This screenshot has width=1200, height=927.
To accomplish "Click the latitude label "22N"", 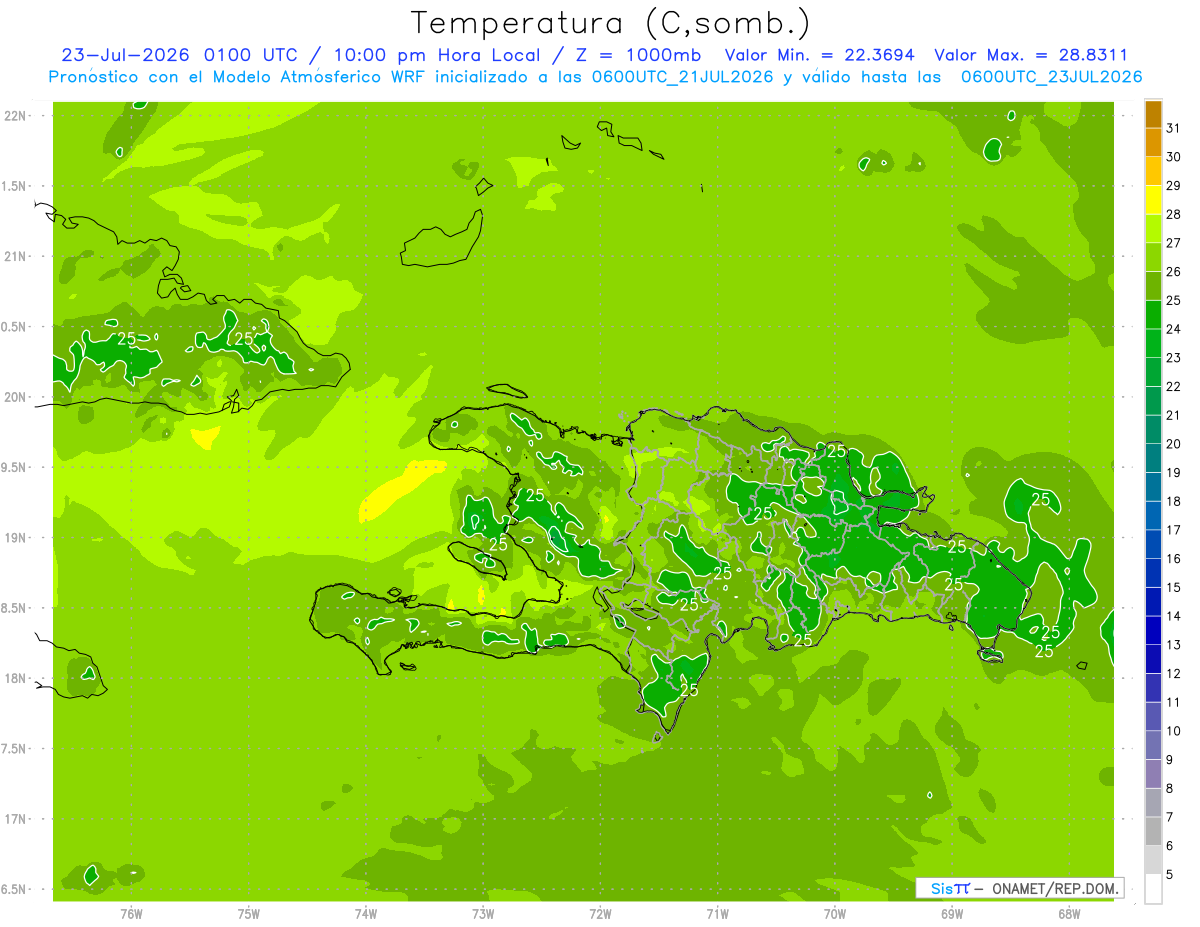I will pyautogui.click(x=17, y=116).
